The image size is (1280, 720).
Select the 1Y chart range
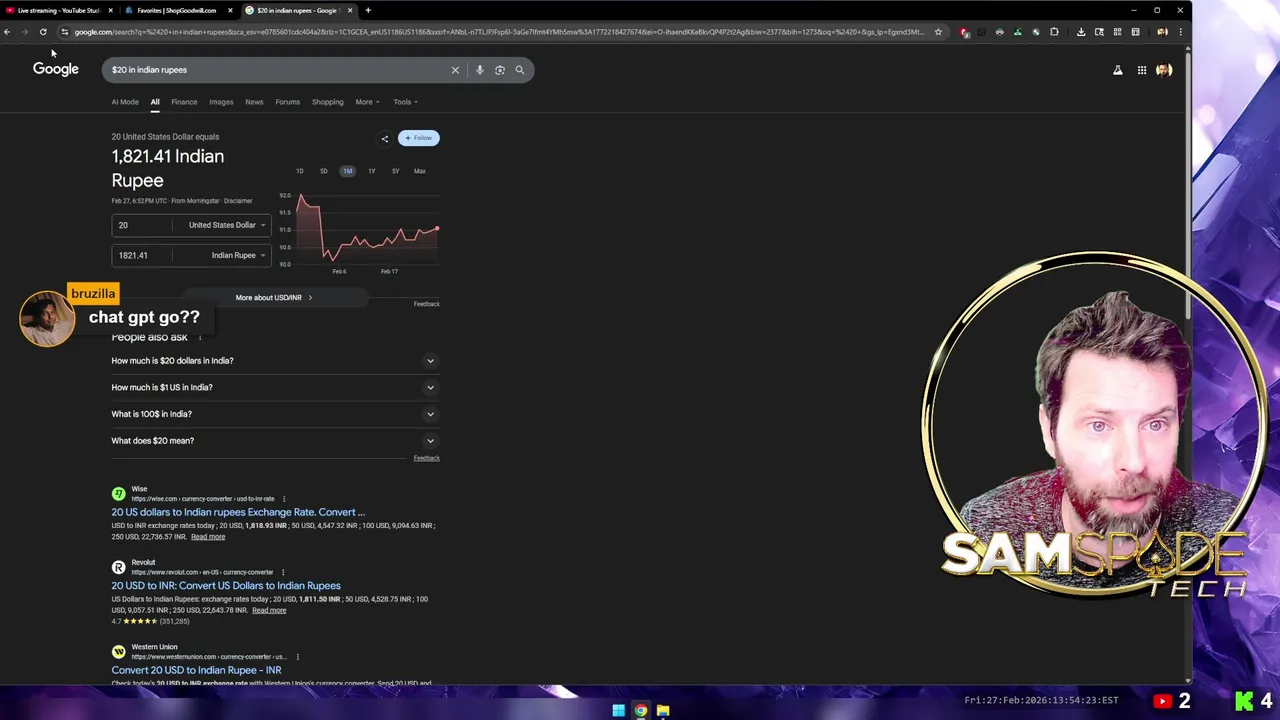(371, 171)
